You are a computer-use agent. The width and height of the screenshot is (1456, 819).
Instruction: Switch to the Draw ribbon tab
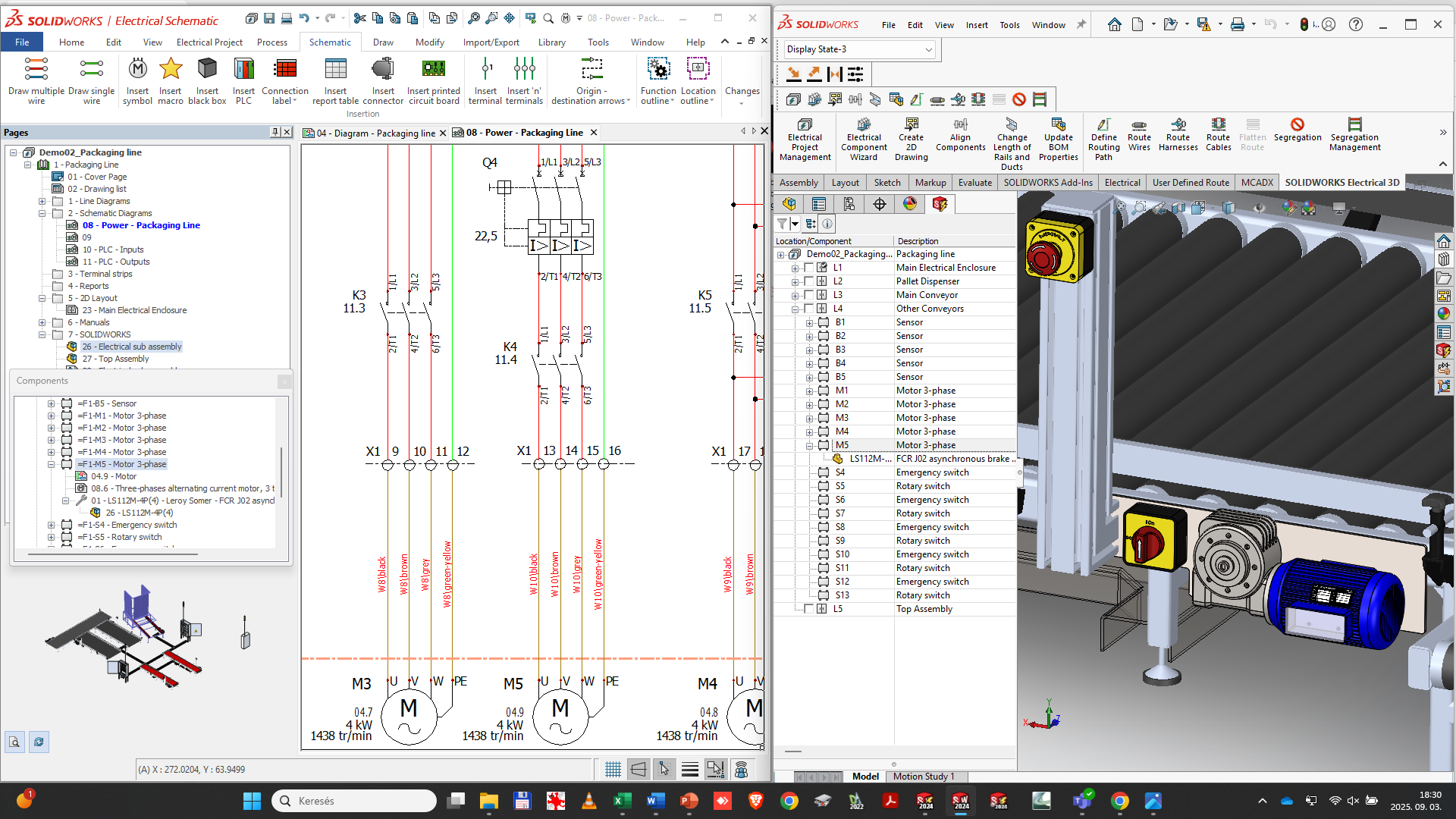(383, 42)
